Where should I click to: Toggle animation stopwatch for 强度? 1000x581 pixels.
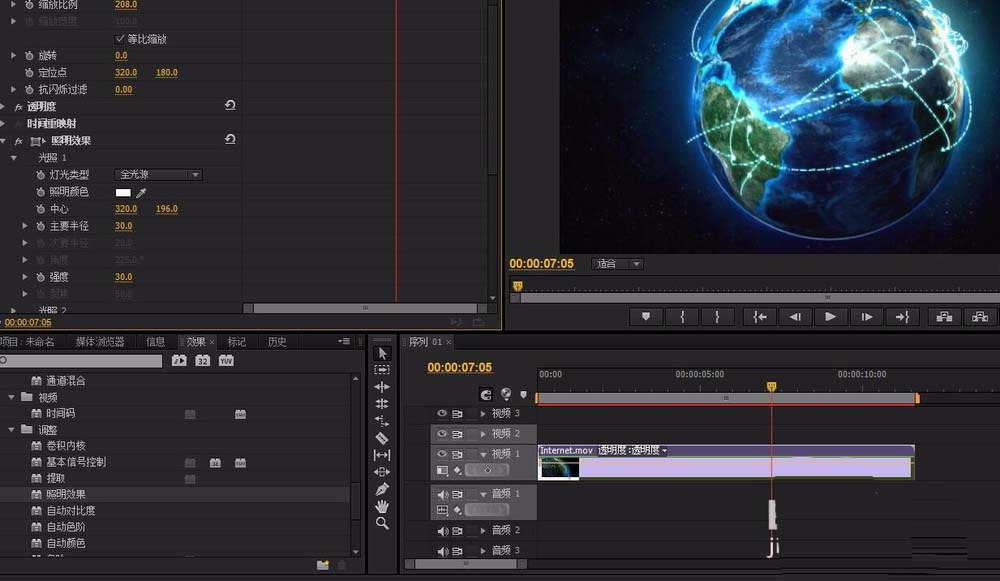coord(40,277)
